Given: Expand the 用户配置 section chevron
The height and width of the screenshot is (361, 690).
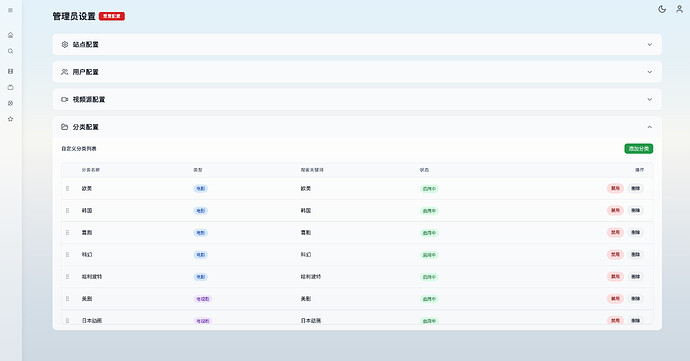Looking at the screenshot, I should click(650, 72).
